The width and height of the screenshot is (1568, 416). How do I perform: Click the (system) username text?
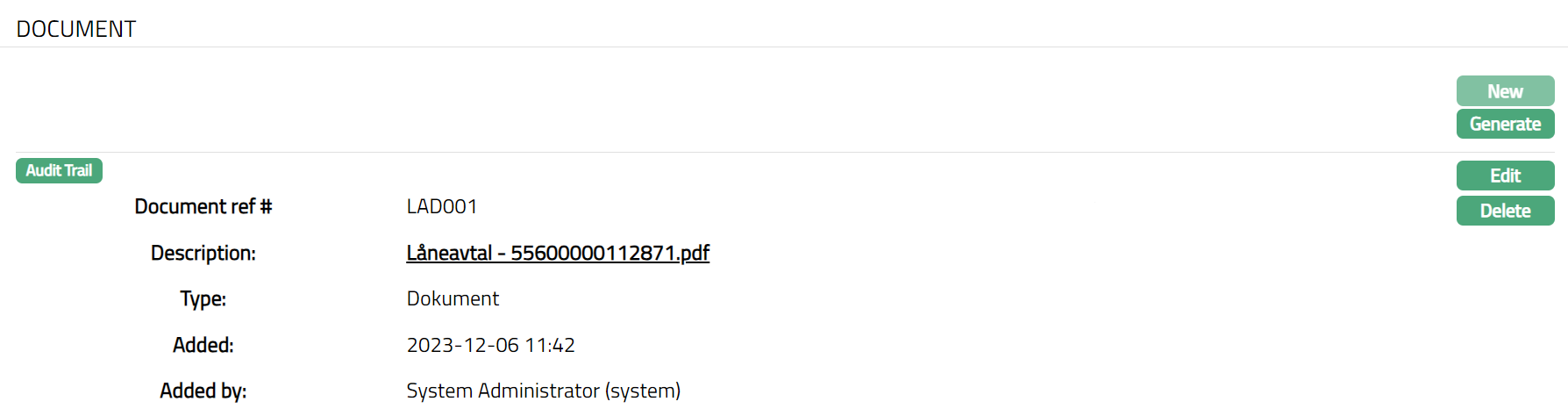click(x=643, y=391)
